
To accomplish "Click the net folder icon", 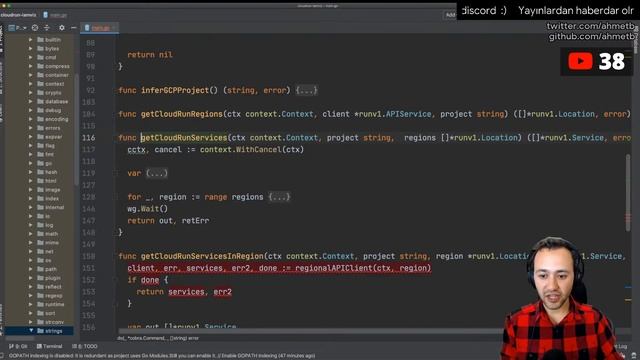I will tap(40, 251).
